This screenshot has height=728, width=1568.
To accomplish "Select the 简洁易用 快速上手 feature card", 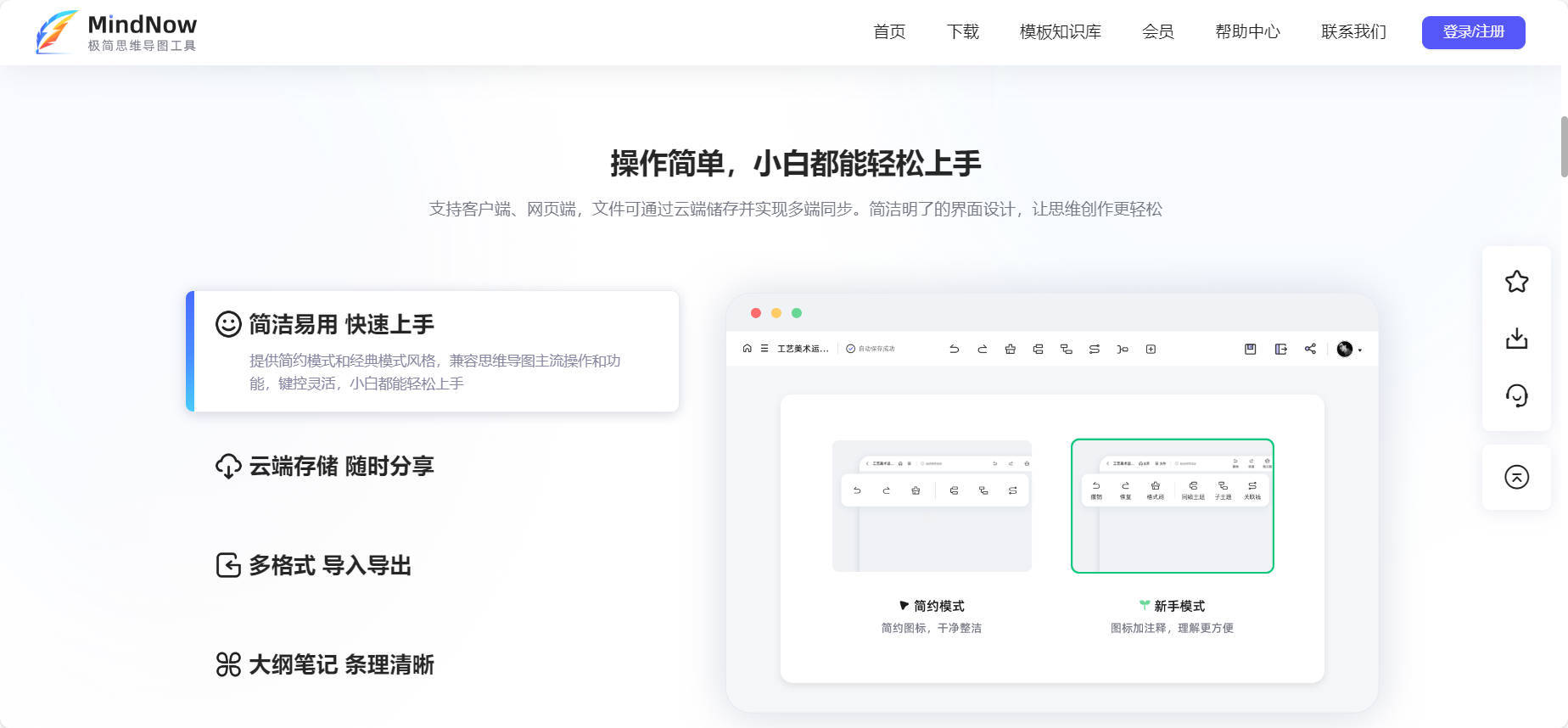I will [x=433, y=351].
